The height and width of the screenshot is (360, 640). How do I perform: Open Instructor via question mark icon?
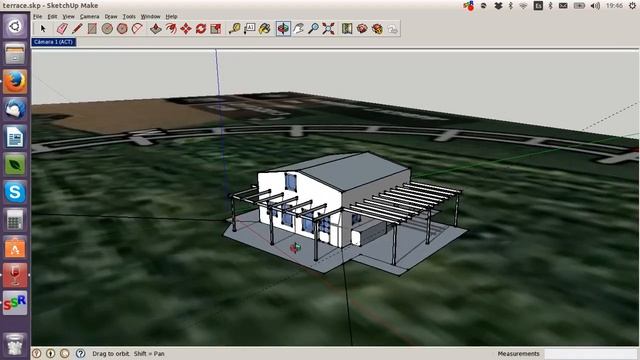click(x=80, y=353)
